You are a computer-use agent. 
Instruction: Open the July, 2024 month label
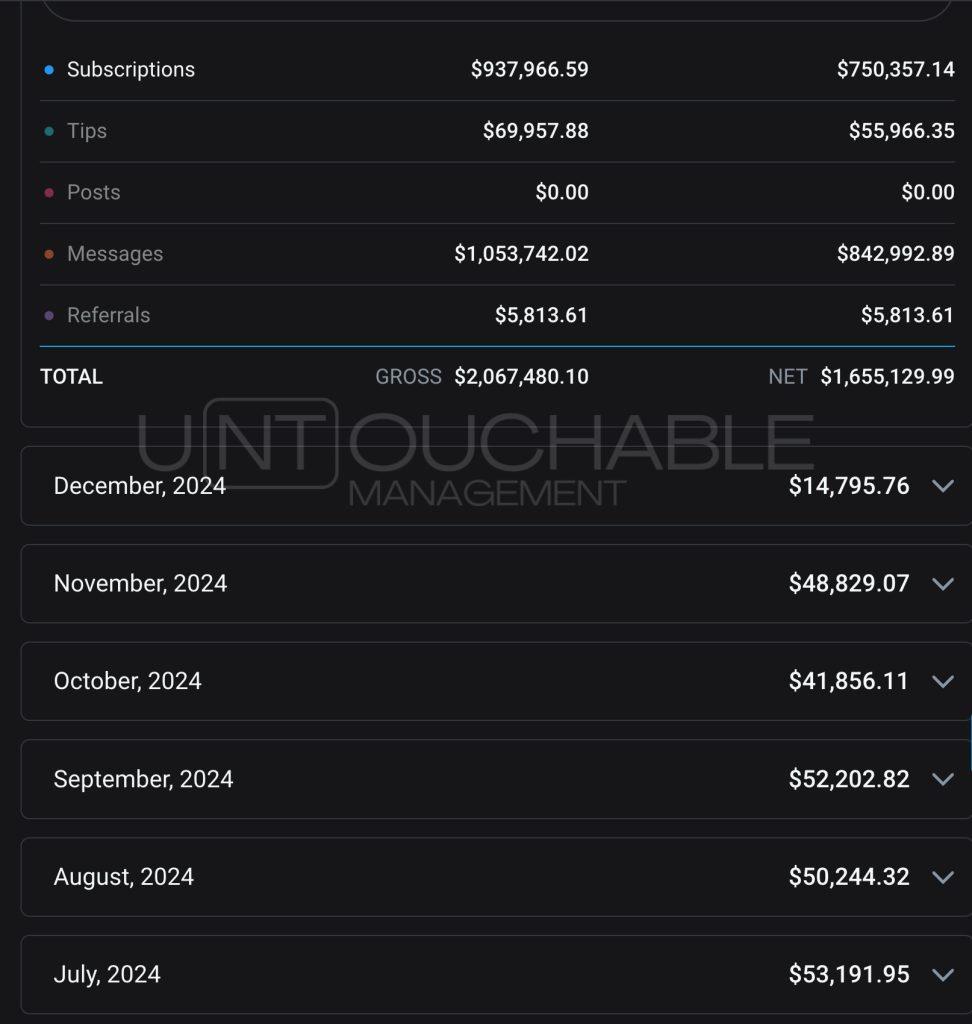coord(107,974)
